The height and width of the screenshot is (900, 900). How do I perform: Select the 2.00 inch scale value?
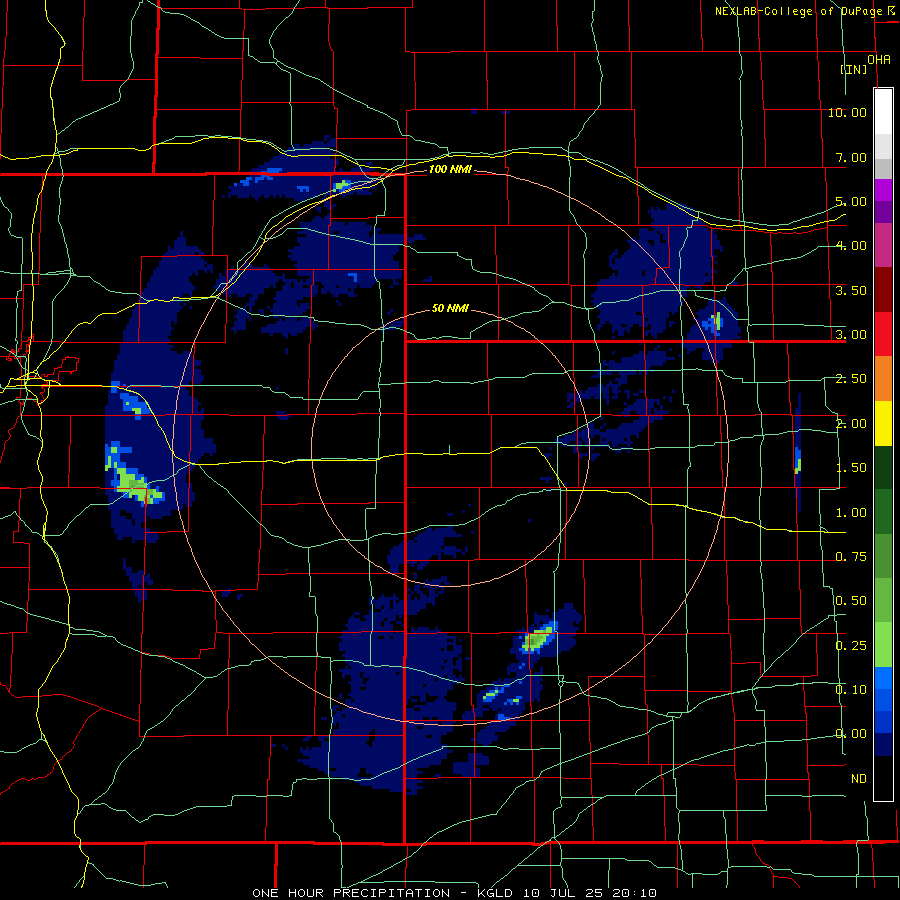point(851,424)
